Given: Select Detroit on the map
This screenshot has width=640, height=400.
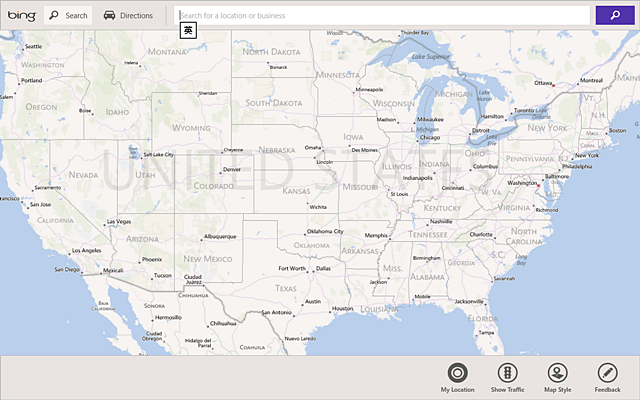Looking at the screenshot, I should [x=481, y=131].
